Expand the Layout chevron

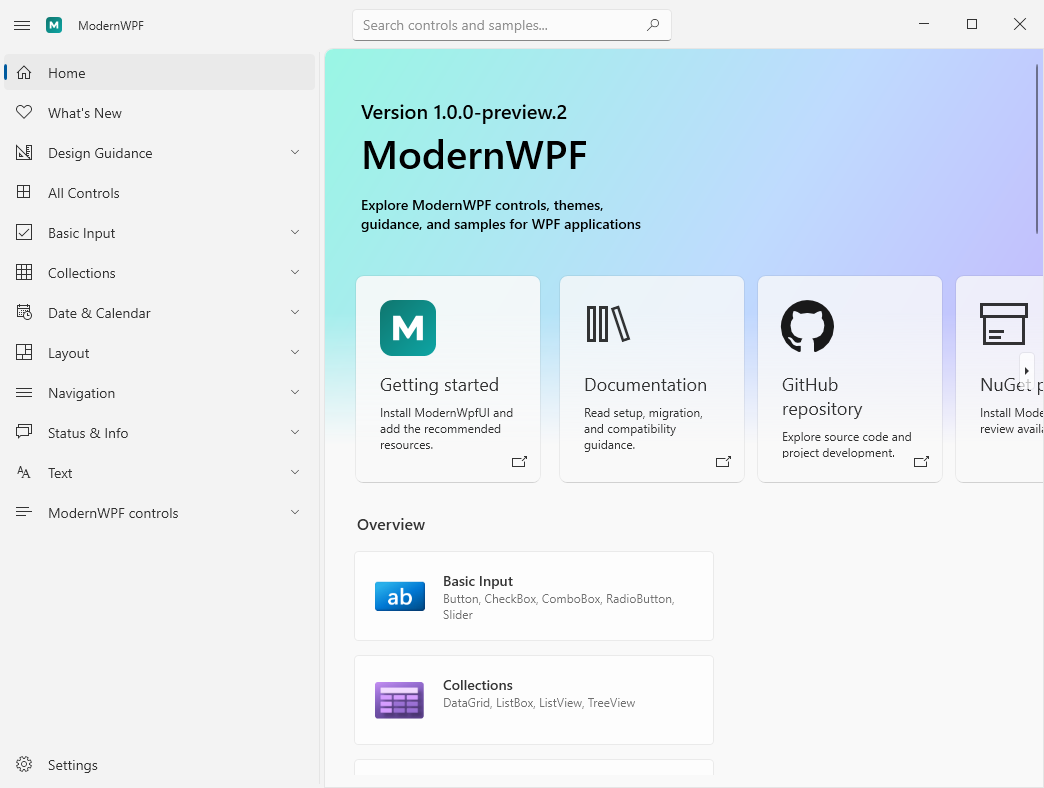tap(295, 352)
